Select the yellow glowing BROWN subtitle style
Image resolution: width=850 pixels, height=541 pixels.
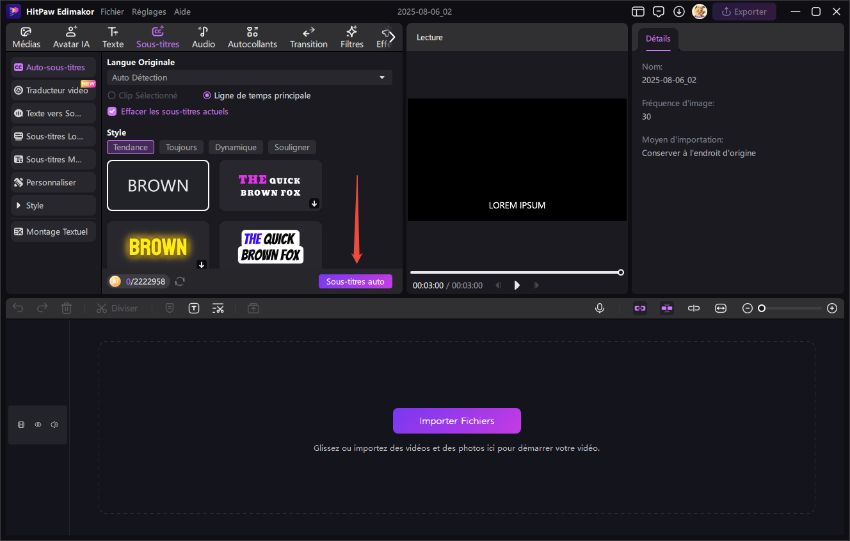coord(158,246)
